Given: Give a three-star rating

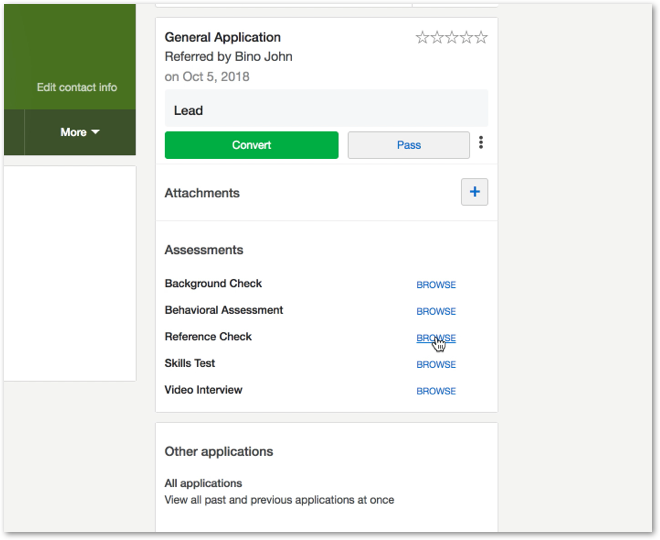Looking at the screenshot, I should point(451,38).
